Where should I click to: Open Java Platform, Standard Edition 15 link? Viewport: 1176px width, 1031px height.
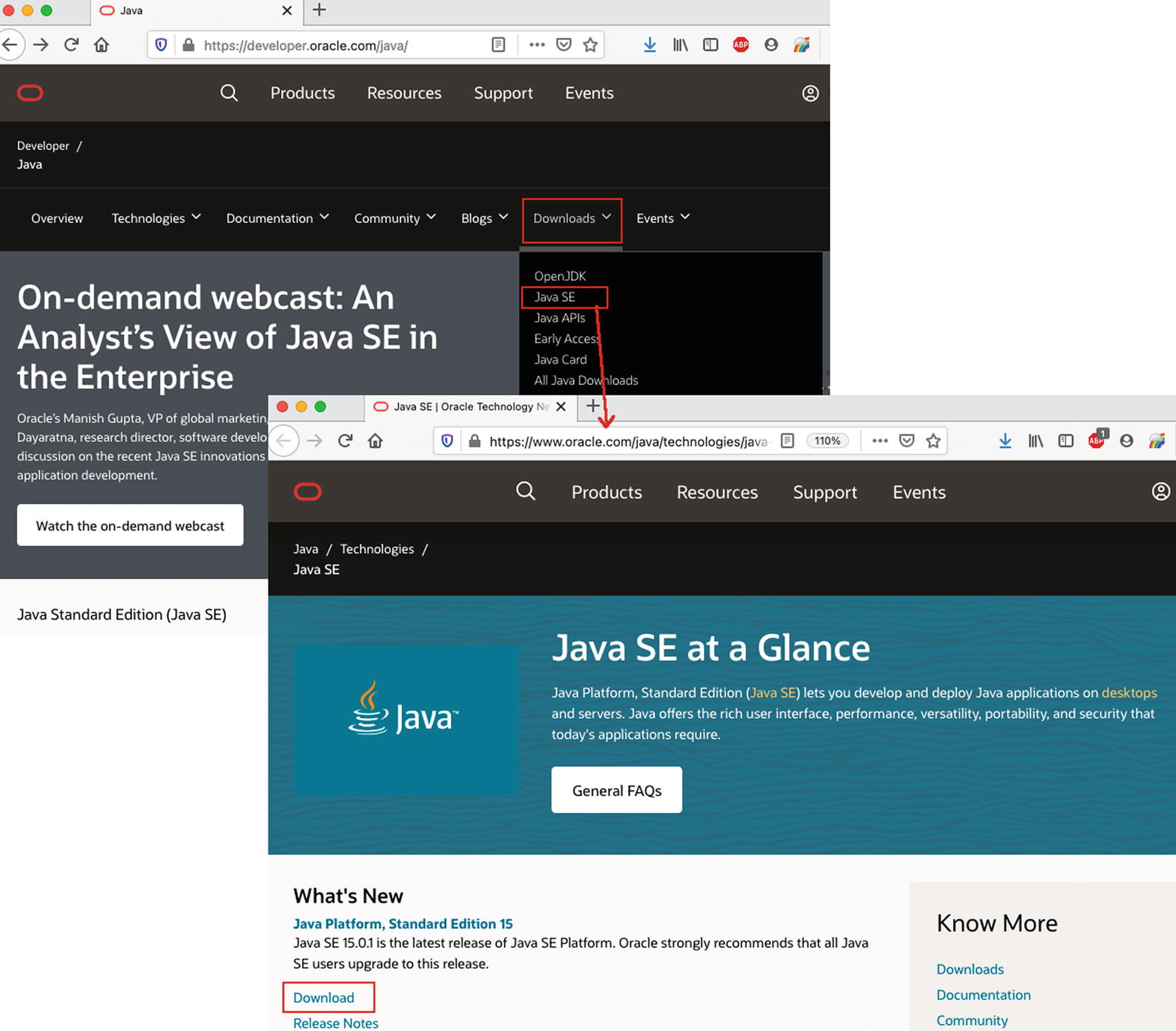[x=403, y=923]
